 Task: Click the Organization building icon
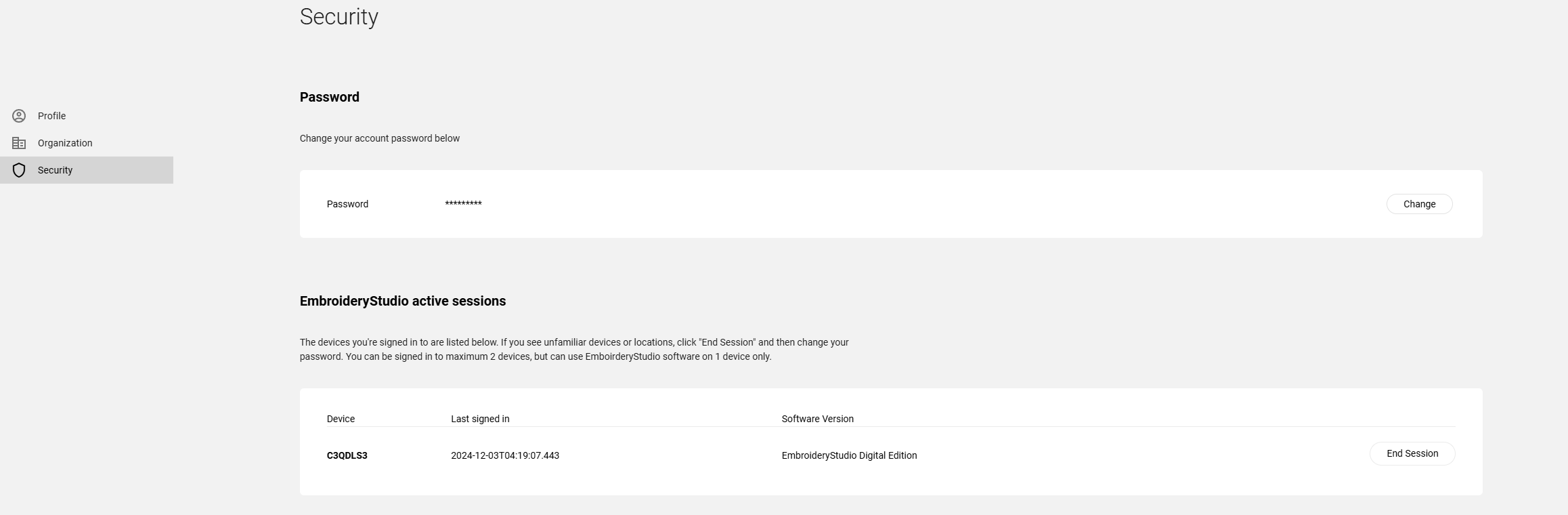coord(19,143)
